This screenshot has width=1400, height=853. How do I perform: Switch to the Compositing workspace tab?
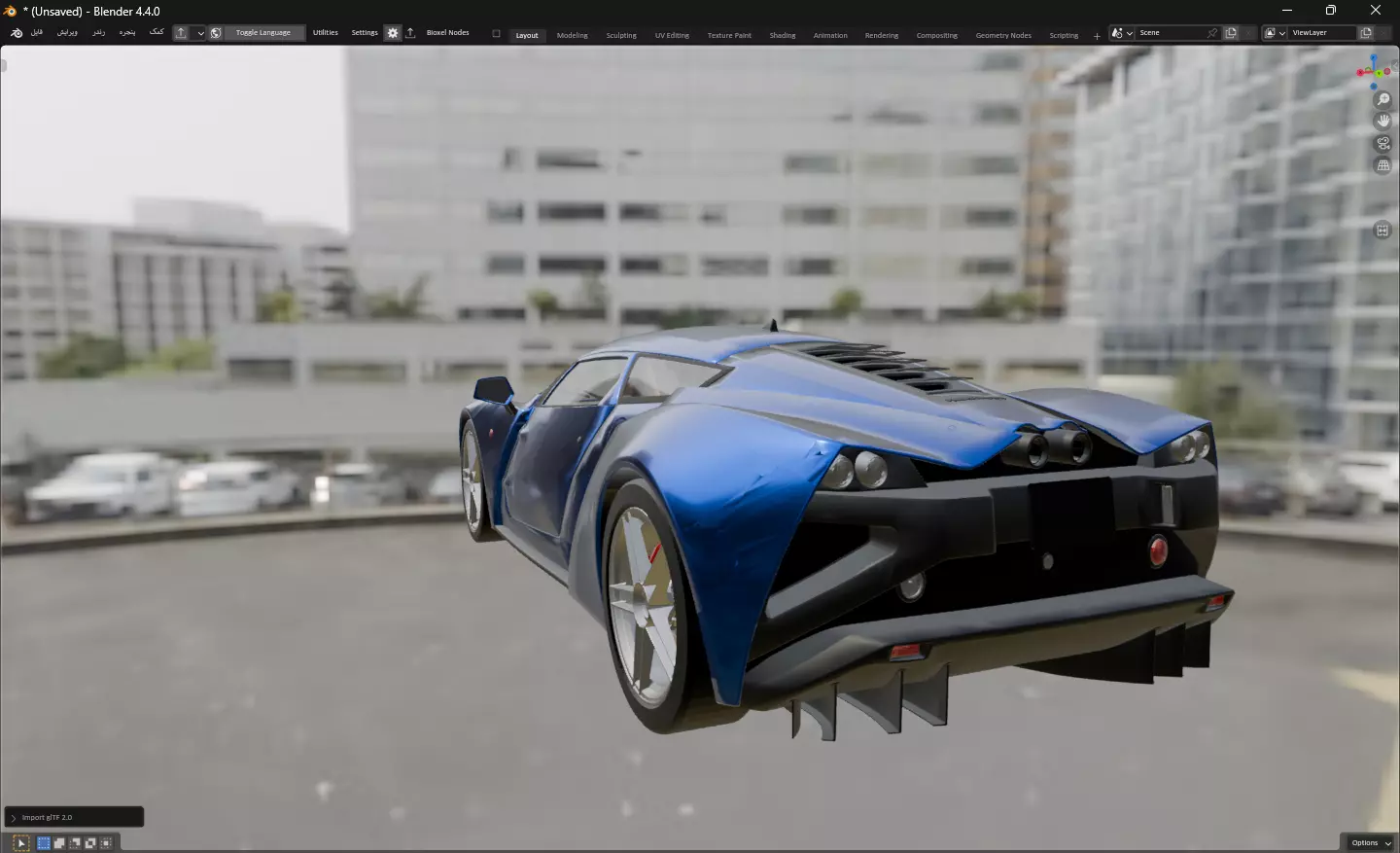[937, 35]
